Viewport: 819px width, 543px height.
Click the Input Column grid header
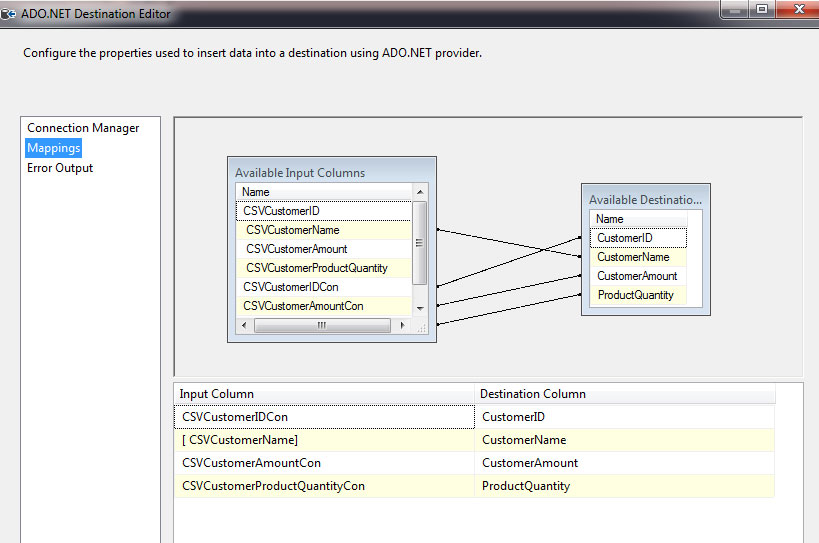324,394
